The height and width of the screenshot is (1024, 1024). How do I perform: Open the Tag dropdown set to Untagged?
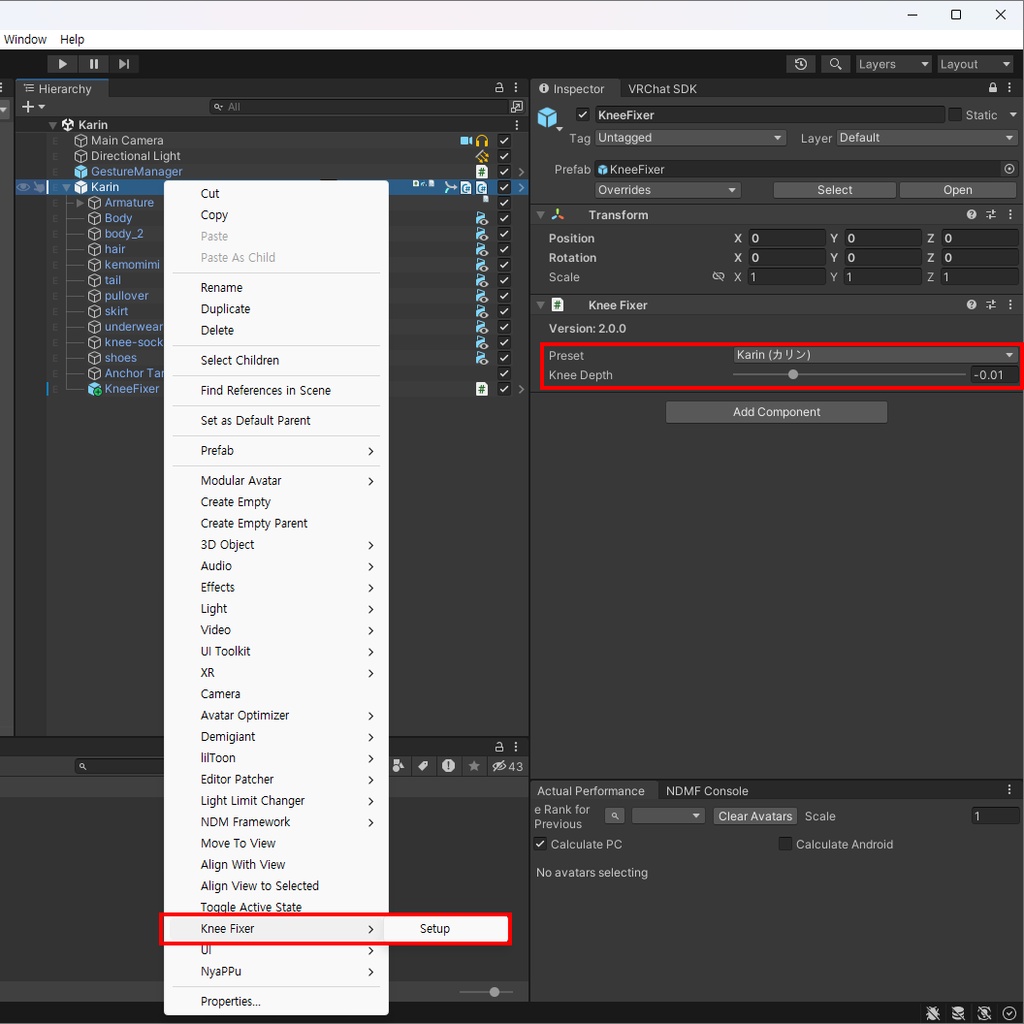click(x=690, y=138)
